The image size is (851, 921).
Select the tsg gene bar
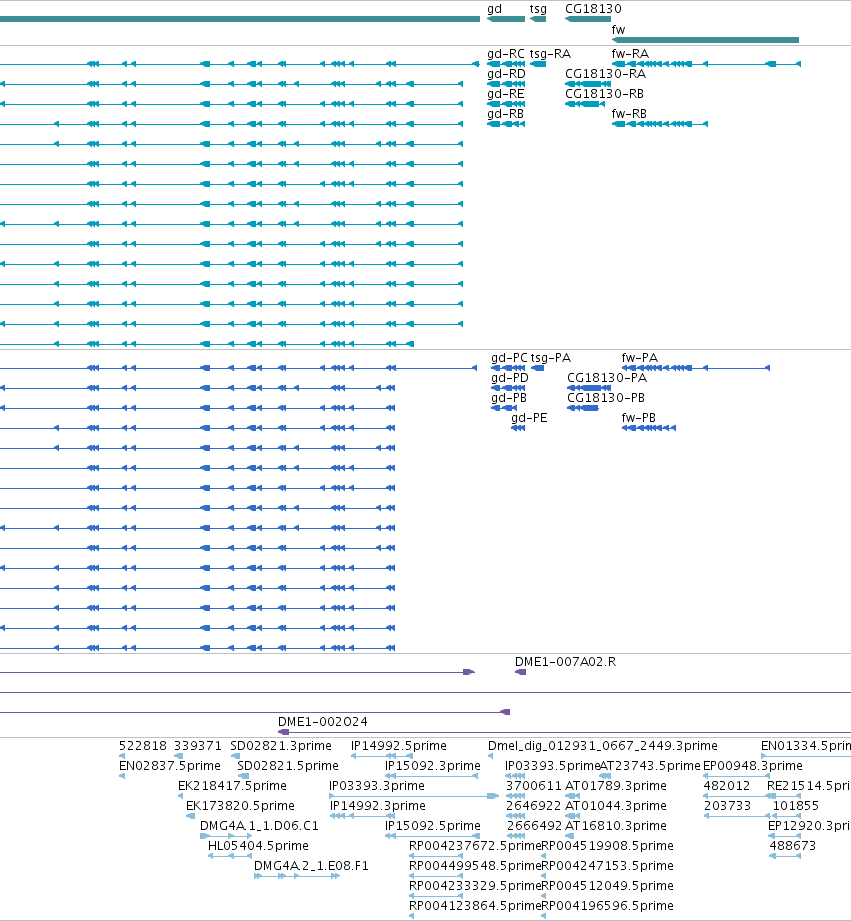tap(538, 19)
